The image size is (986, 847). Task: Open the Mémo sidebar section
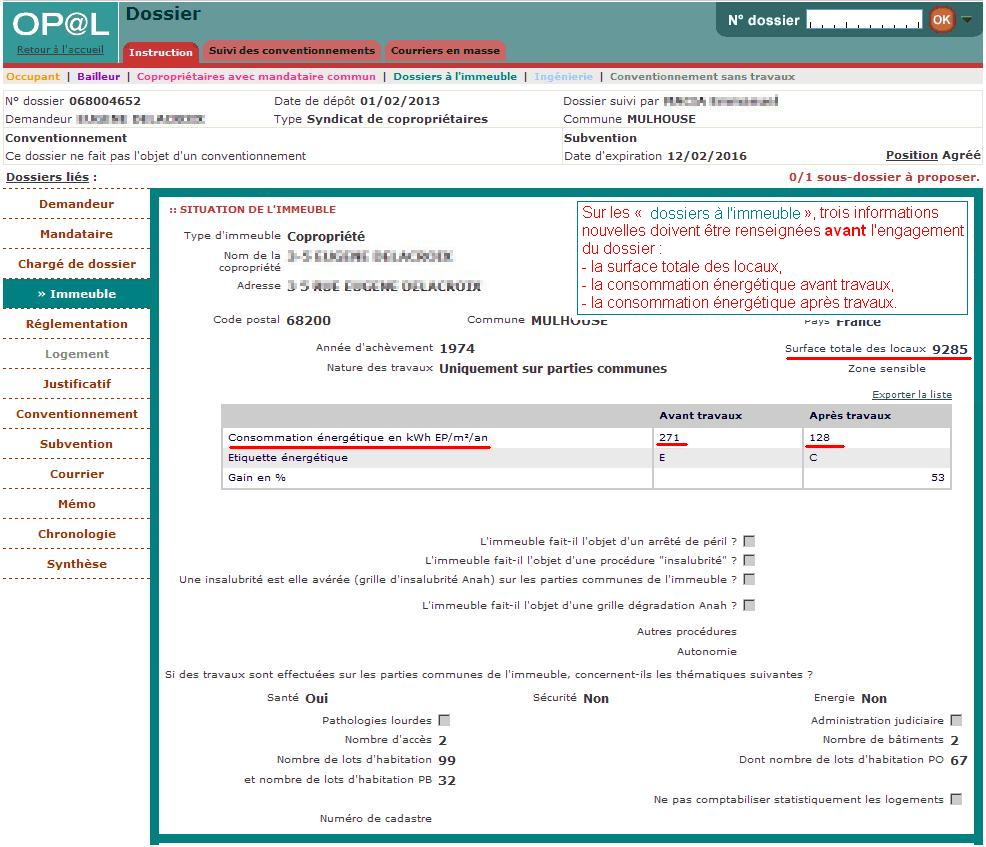[77, 504]
